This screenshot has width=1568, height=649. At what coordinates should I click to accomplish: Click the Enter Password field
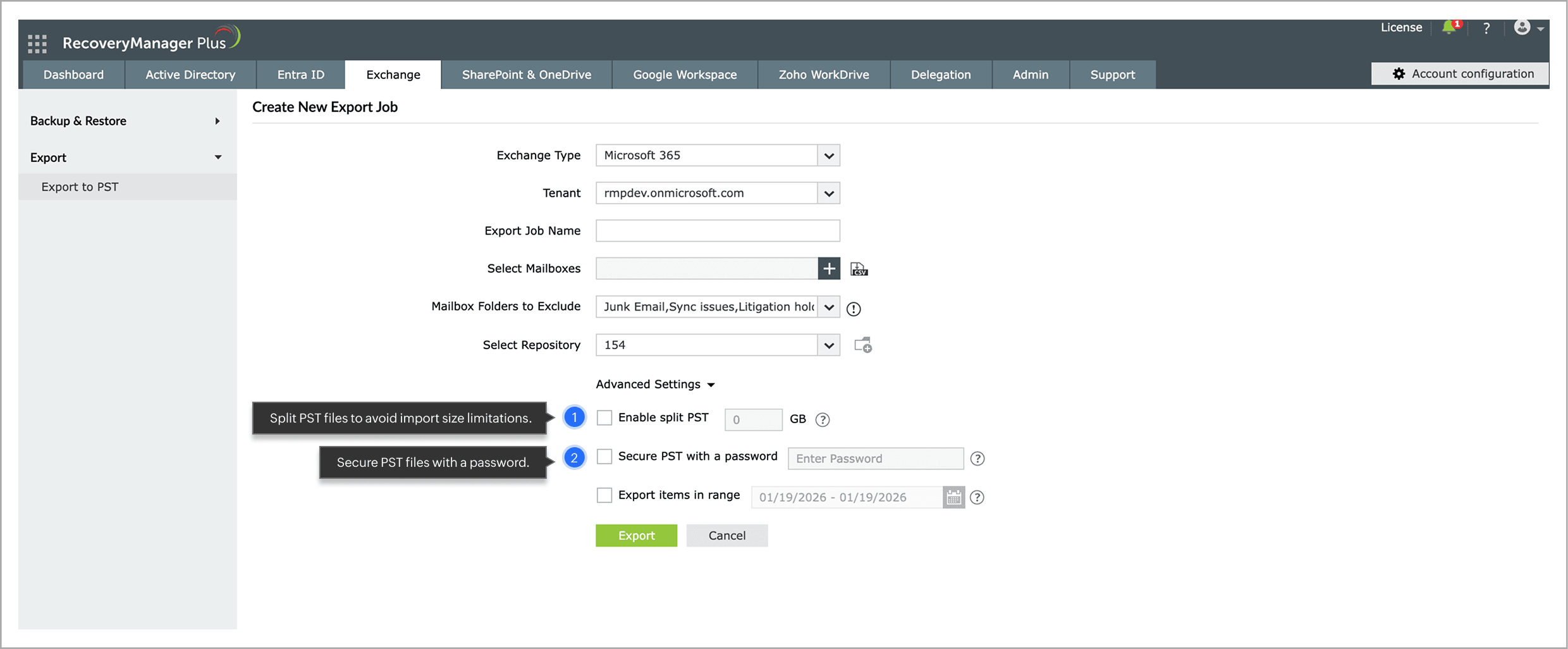click(876, 459)
